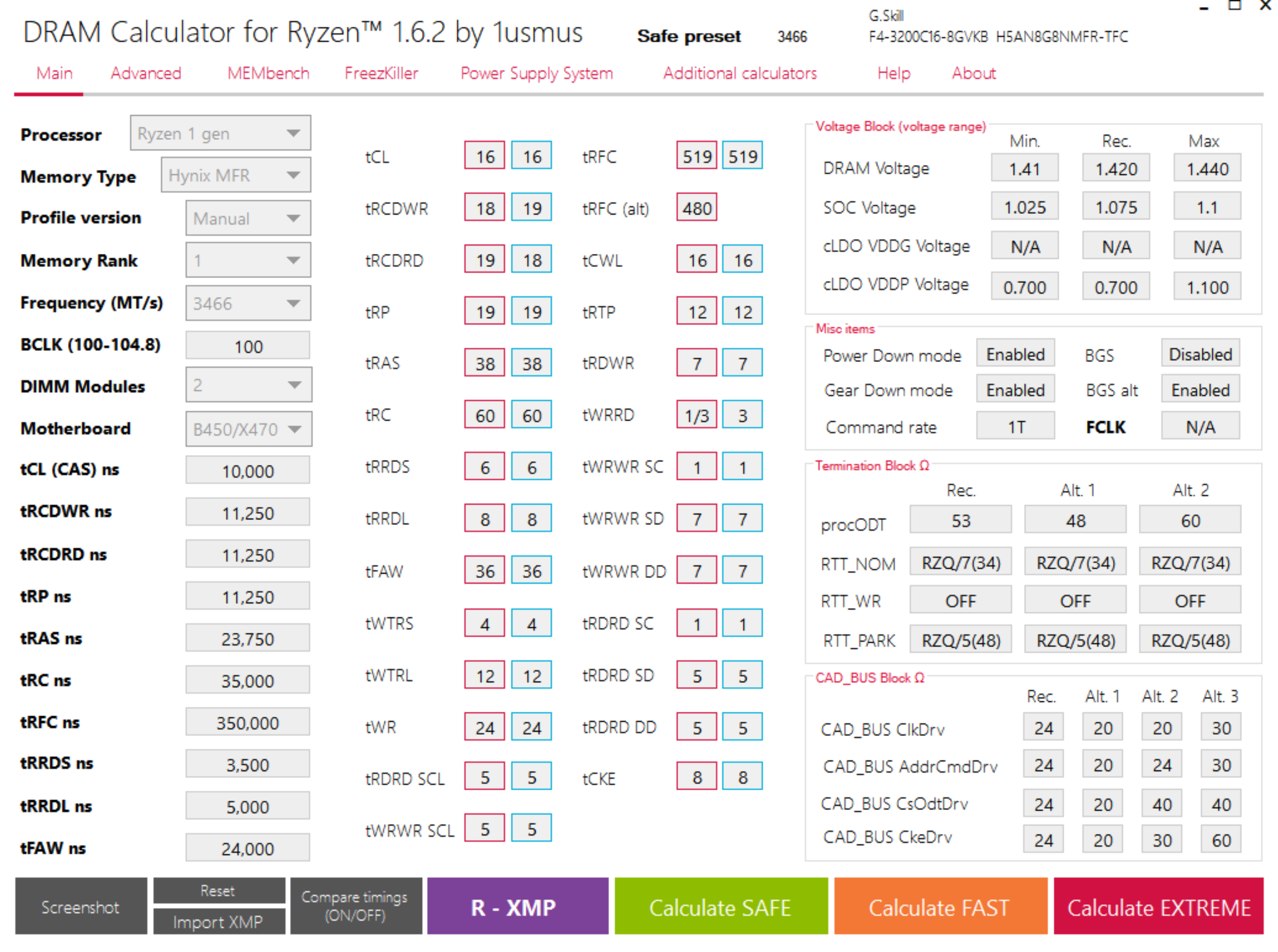Click the Import XMP button
The image size is (1278, 952).
click(x=218, y=921)
